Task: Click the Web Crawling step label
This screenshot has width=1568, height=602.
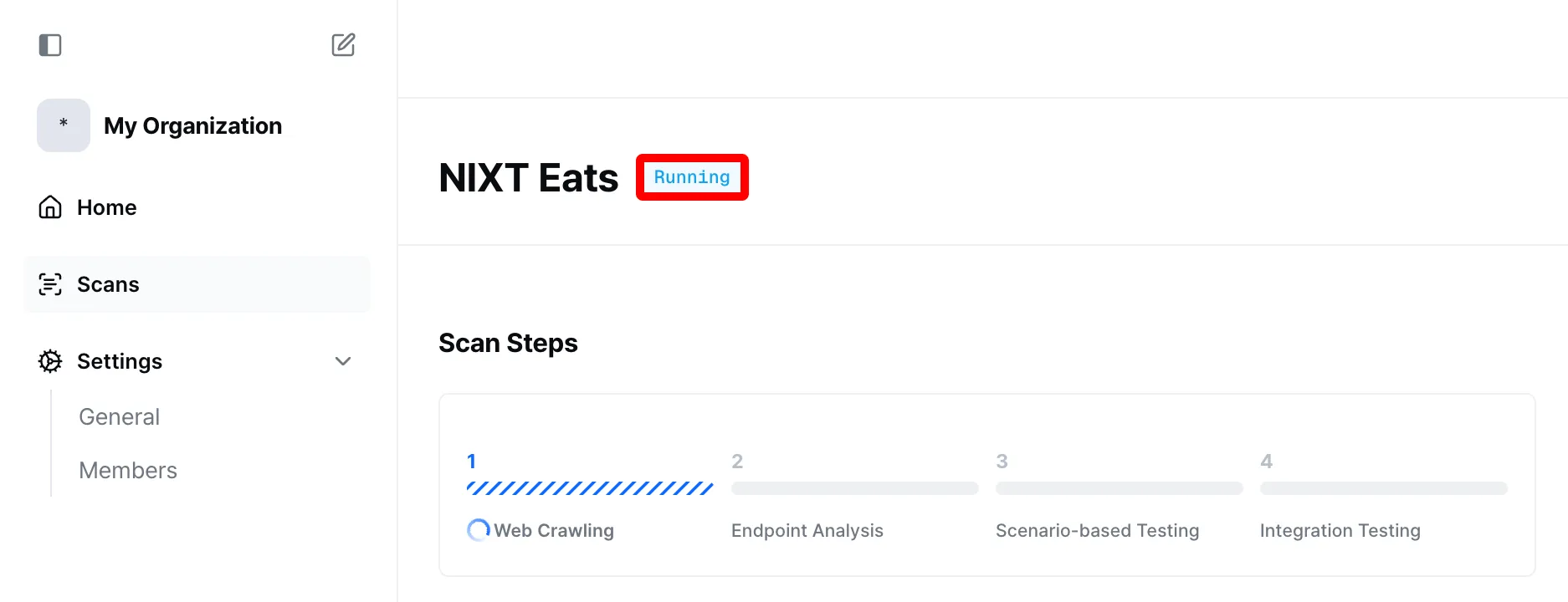Action: click(554, 530)
